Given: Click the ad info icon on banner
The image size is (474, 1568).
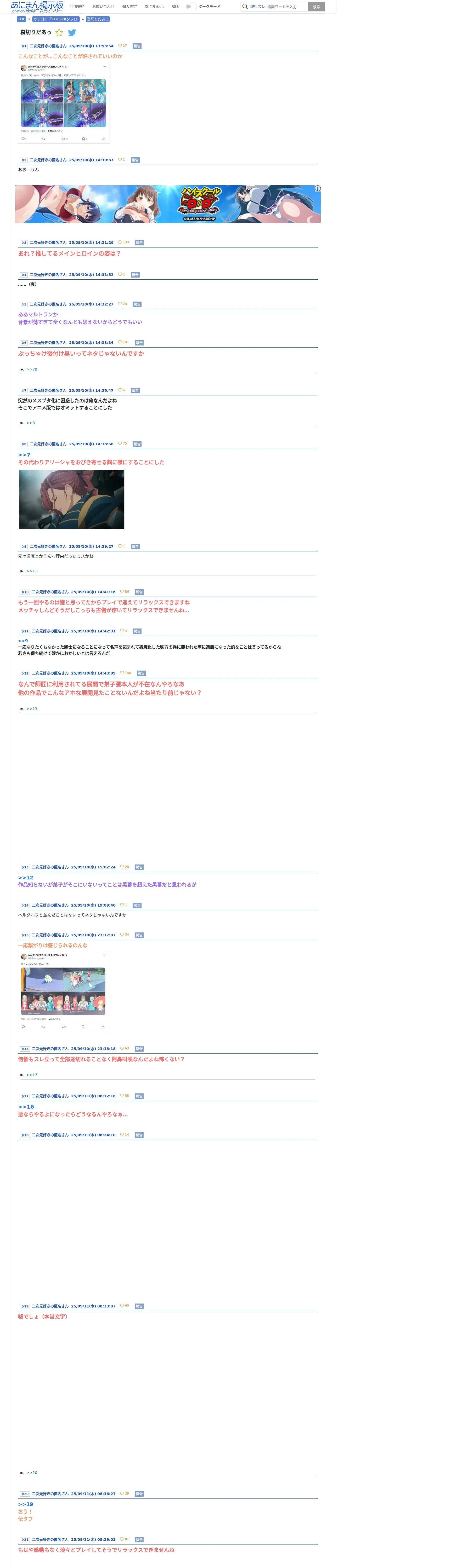Looking at the screenshot, I should coord(317,189).
